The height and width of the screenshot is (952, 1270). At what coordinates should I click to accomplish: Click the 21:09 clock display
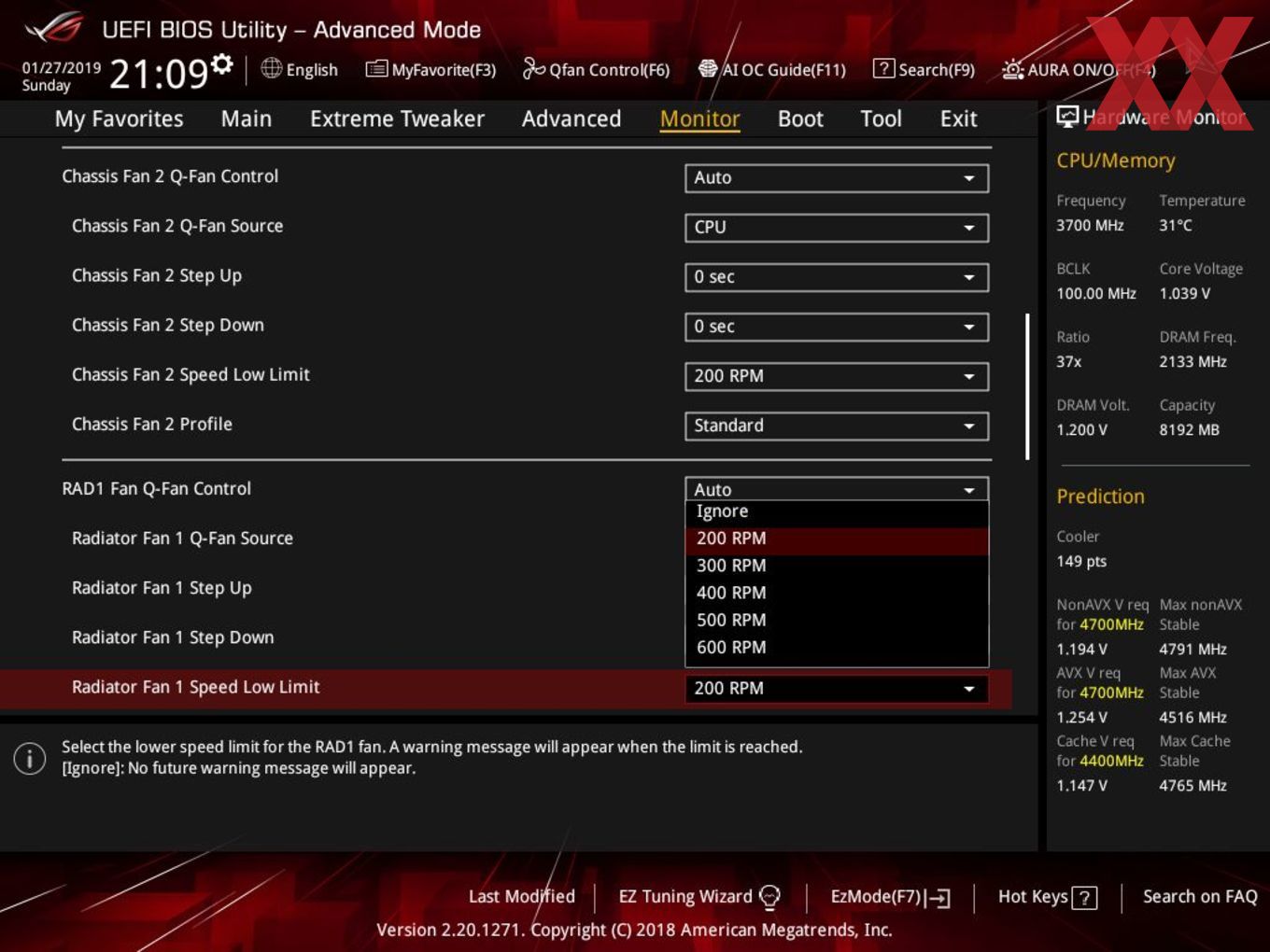pos(158,73)
